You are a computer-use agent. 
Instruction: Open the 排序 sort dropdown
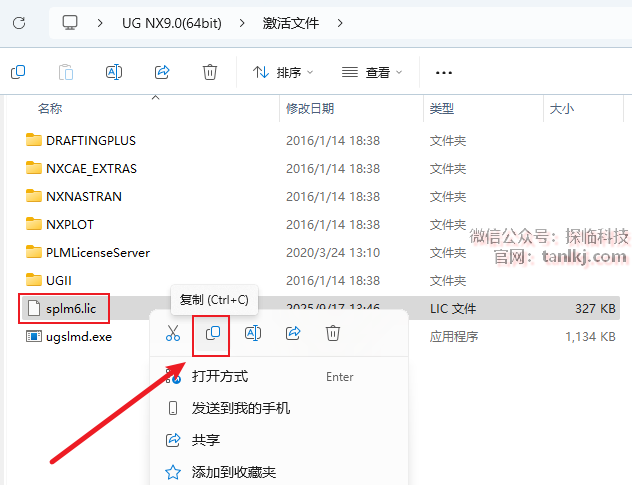(283, 73)
